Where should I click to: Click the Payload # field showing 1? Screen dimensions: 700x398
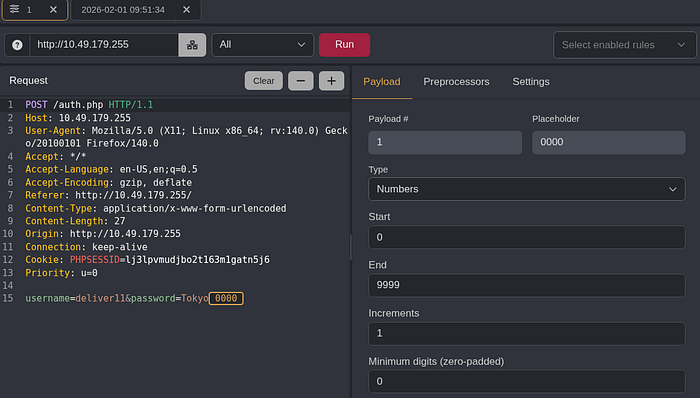pyautogui.click(x=445, y=142)
